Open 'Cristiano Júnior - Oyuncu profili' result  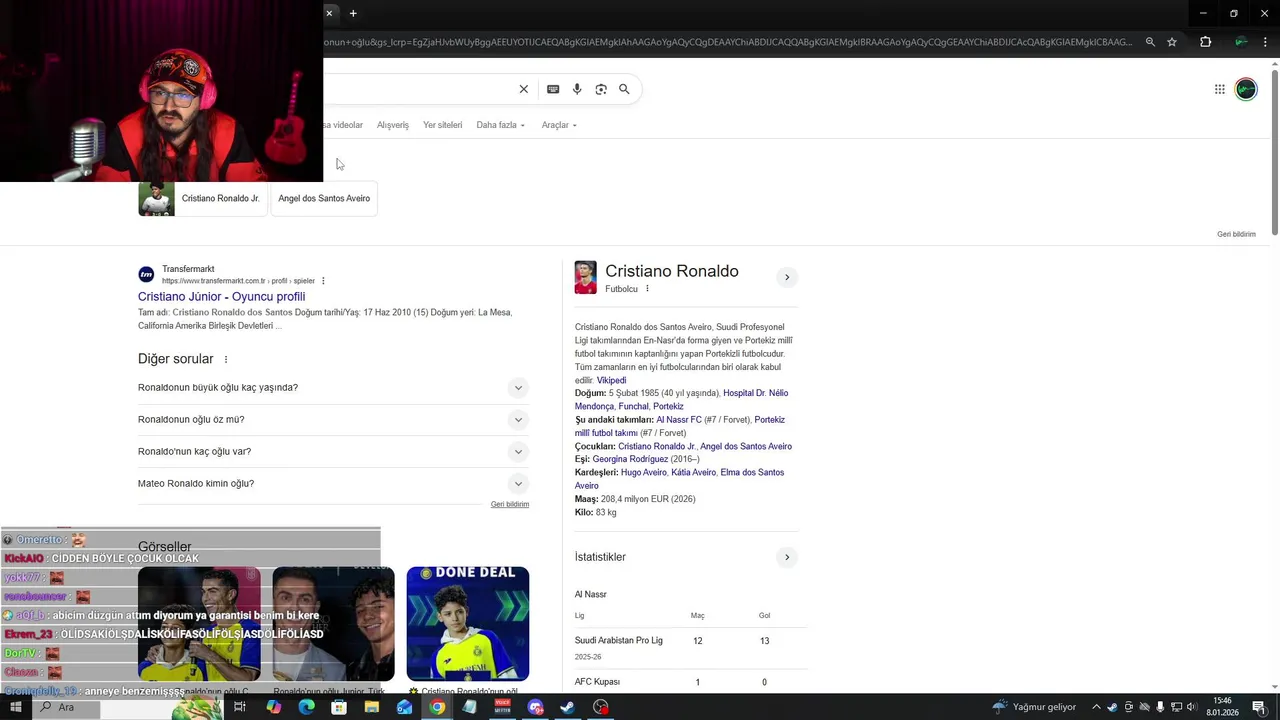point(221,297)
